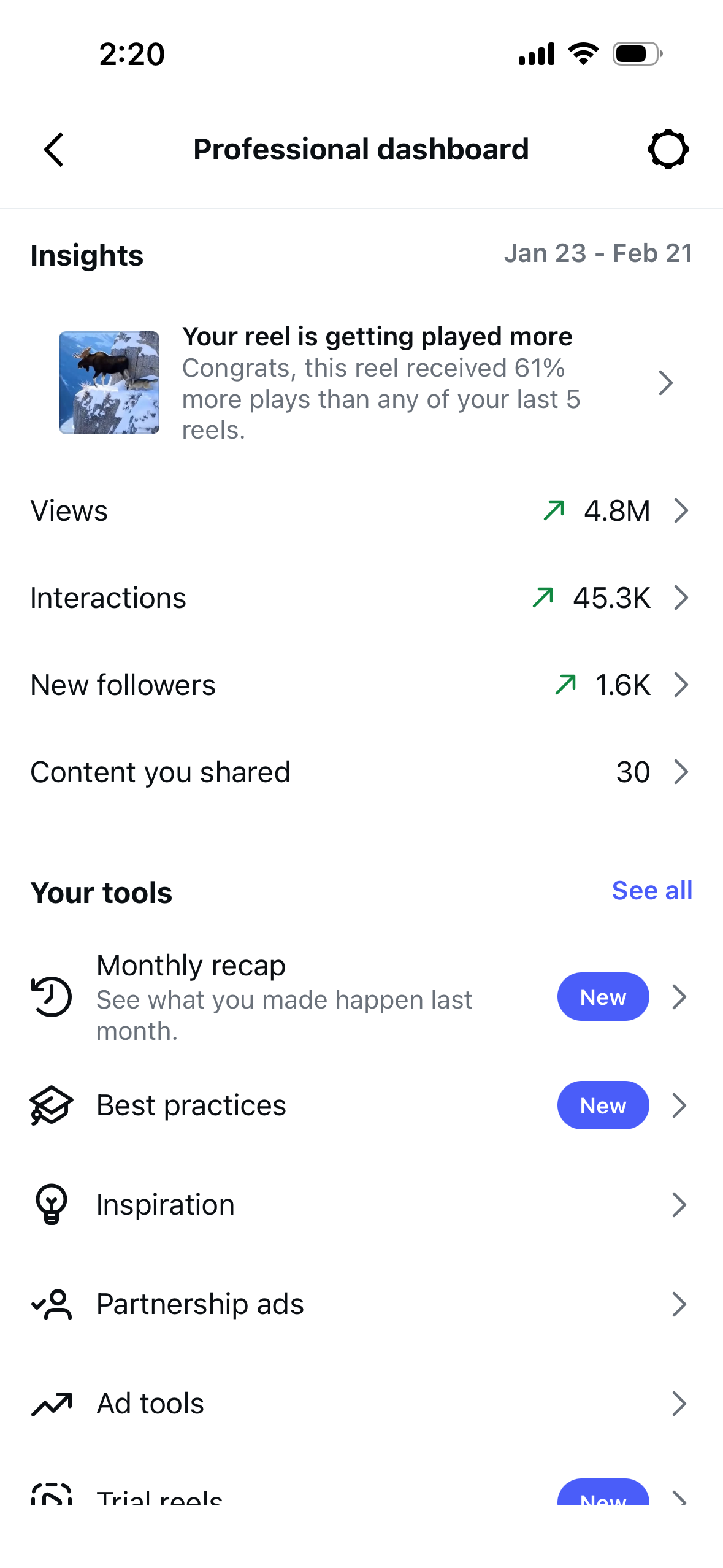Expand New followers chevron next to 1.6K

tap(681, 685)
